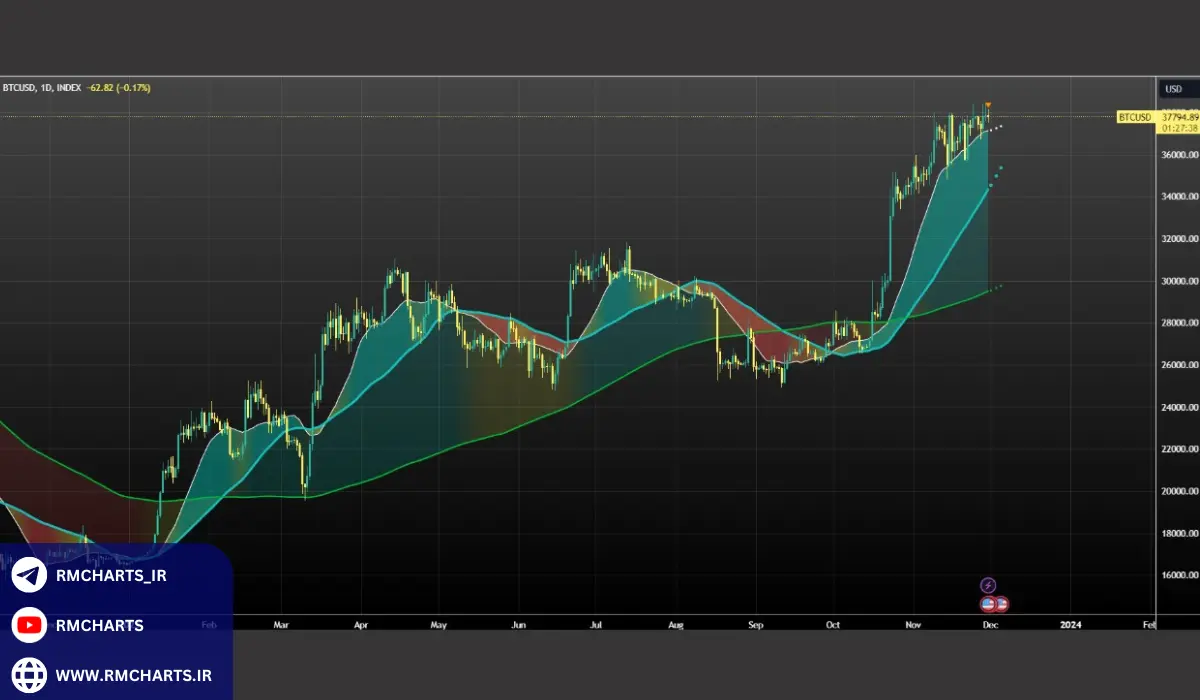This screenshot has width=1200, height=700.
Task: Click the RMCHARTS YouTube channel name
Action: (99, 626)
